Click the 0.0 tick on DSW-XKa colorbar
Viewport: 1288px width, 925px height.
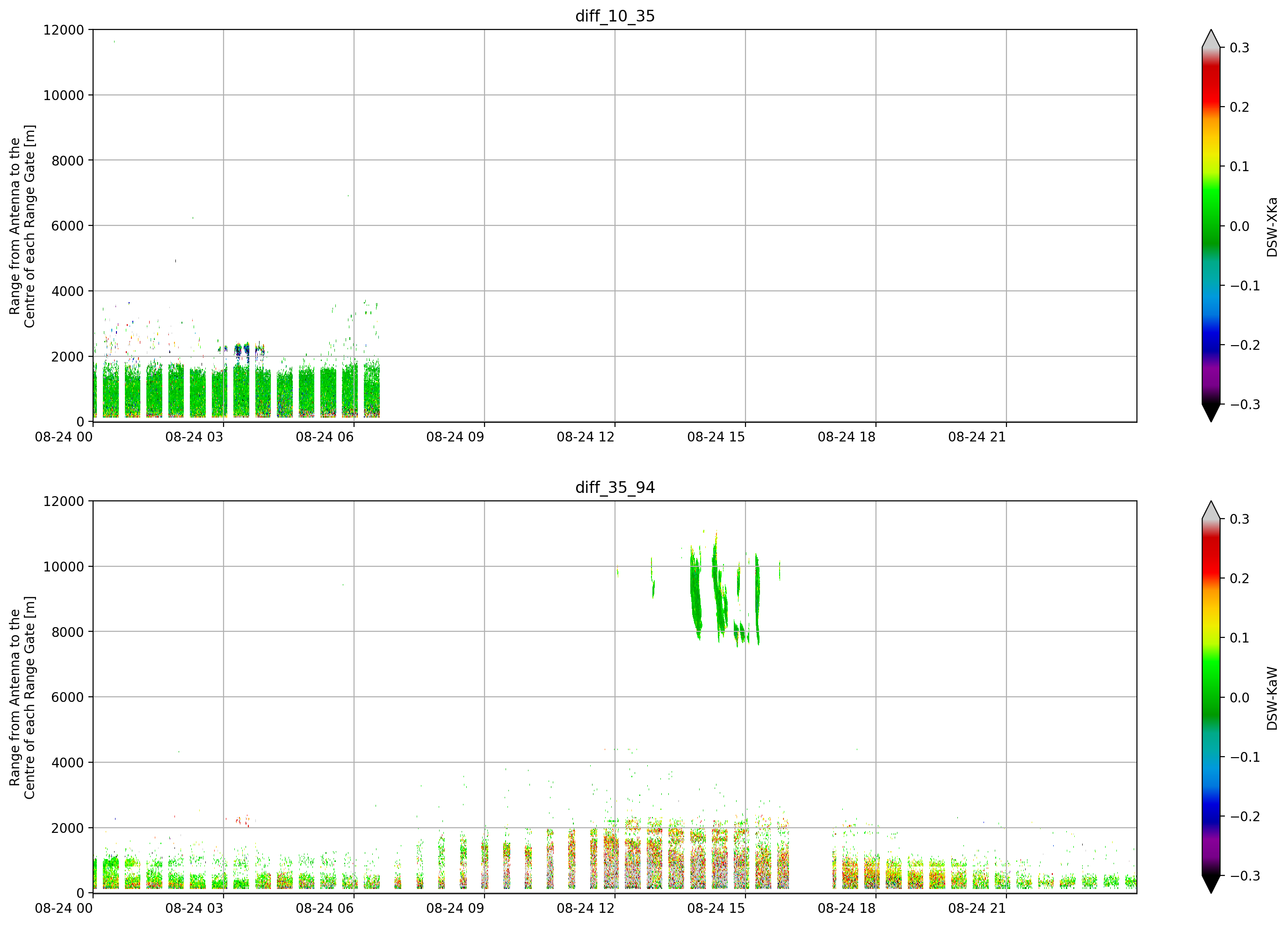1240,226
